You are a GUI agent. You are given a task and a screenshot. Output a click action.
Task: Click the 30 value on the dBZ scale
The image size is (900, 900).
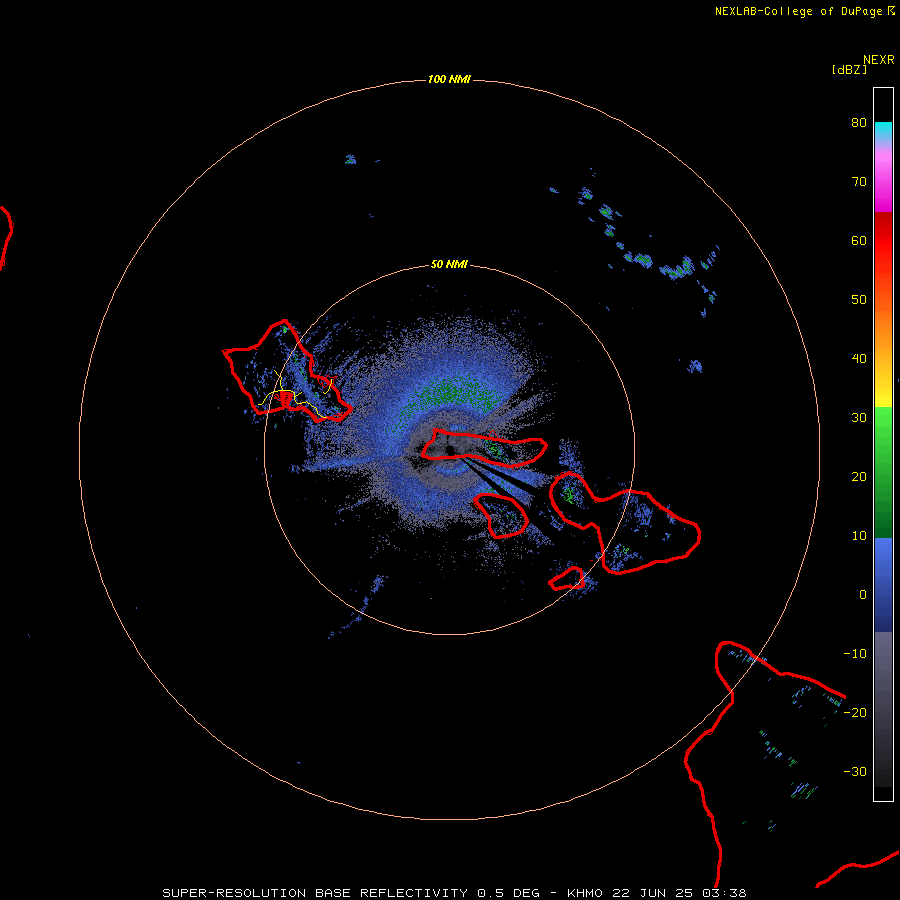[859, 417]
